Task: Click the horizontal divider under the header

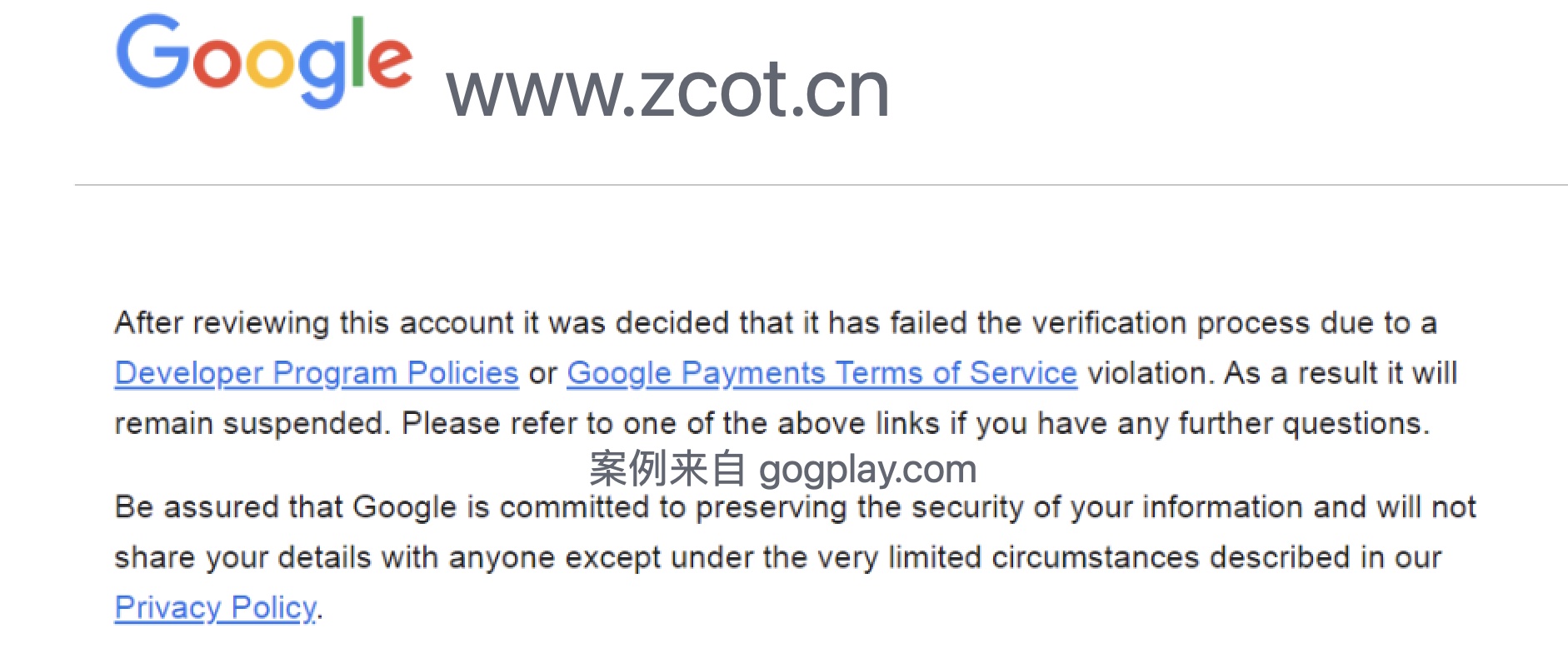Action: click(x=821, y=185)
